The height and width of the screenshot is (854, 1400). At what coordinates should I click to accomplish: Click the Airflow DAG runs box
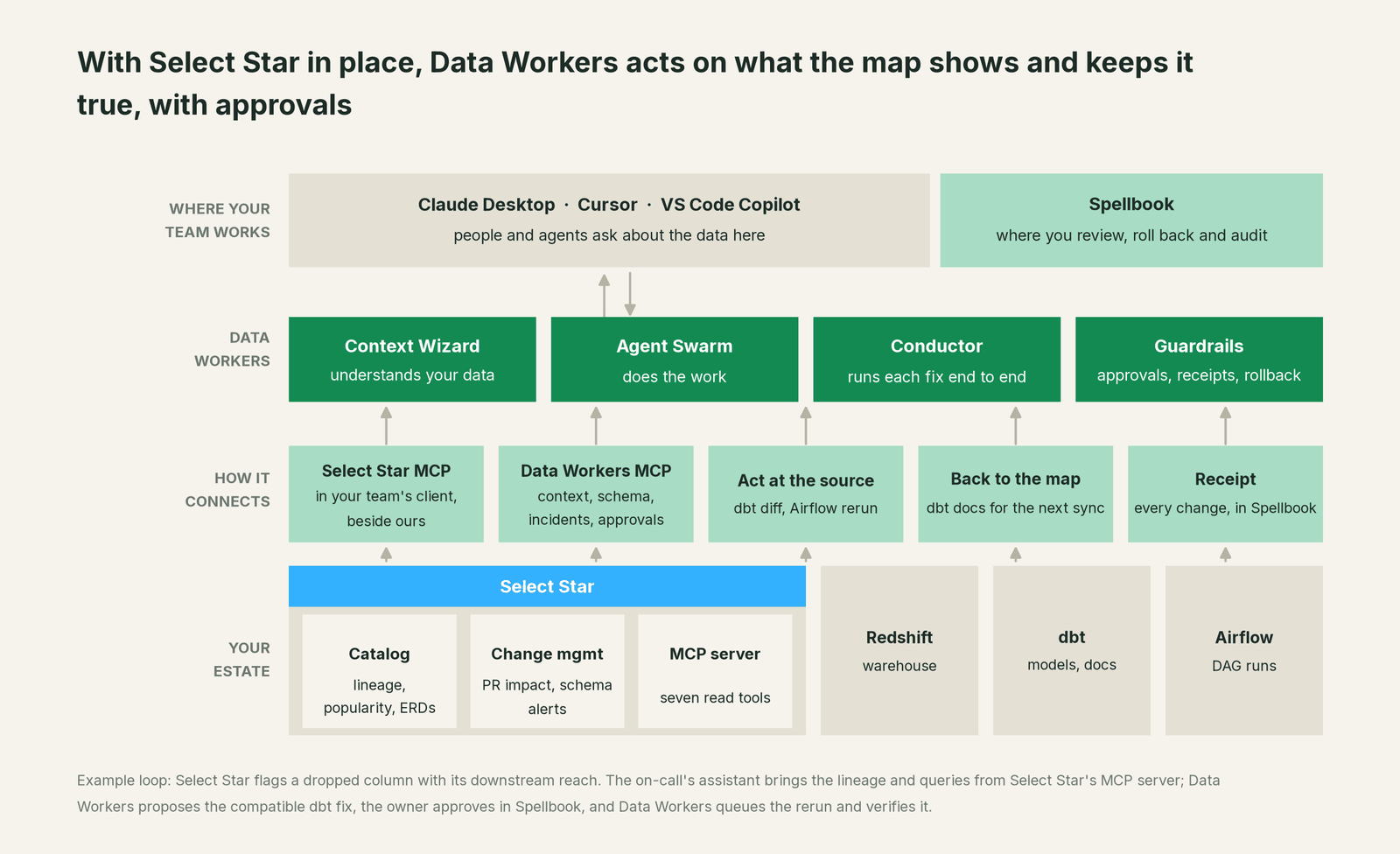coord(1244,650)
